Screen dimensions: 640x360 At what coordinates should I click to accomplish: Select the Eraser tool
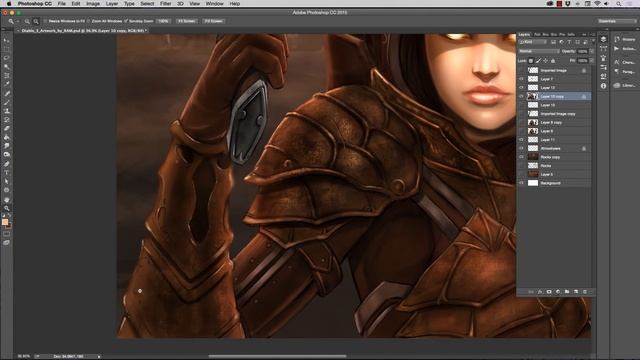coord(7,129)
